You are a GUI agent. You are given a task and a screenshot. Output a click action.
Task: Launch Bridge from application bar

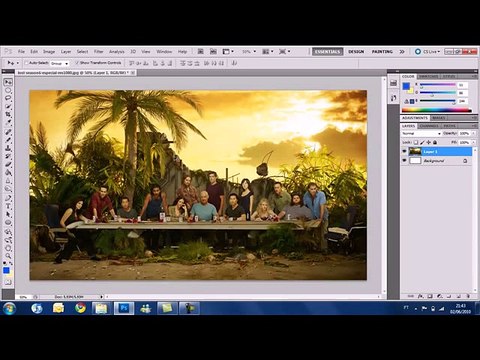coord(200,52)
